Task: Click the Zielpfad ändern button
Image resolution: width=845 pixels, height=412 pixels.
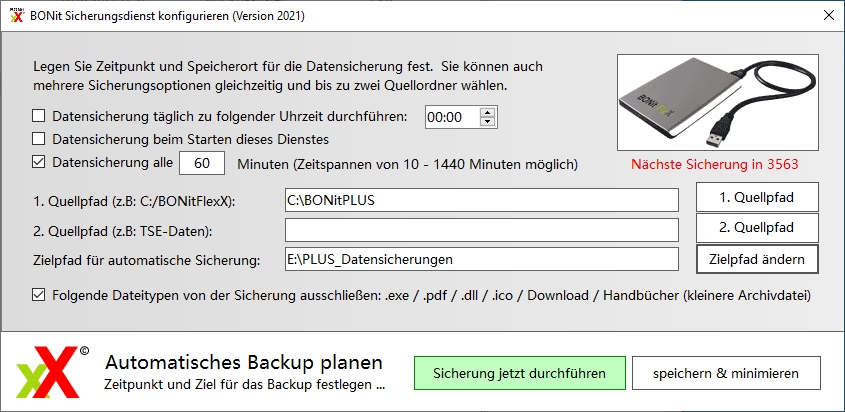Action: pos(757,259)
